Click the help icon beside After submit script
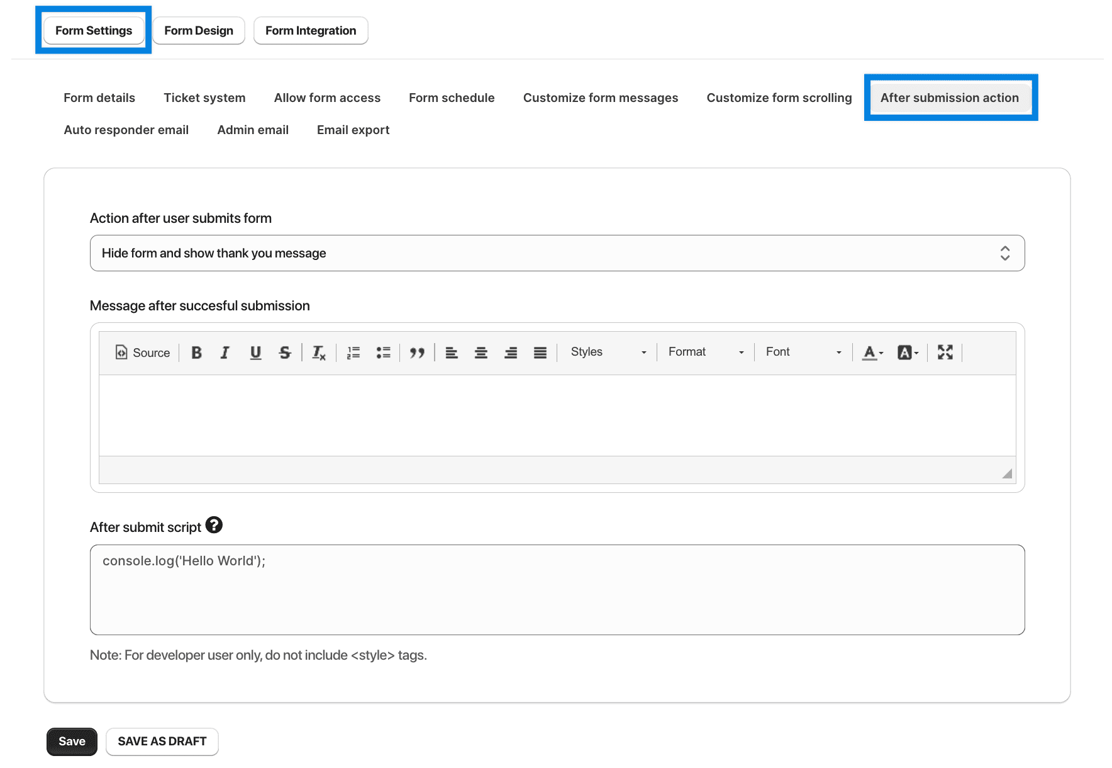 pos(214,525)
